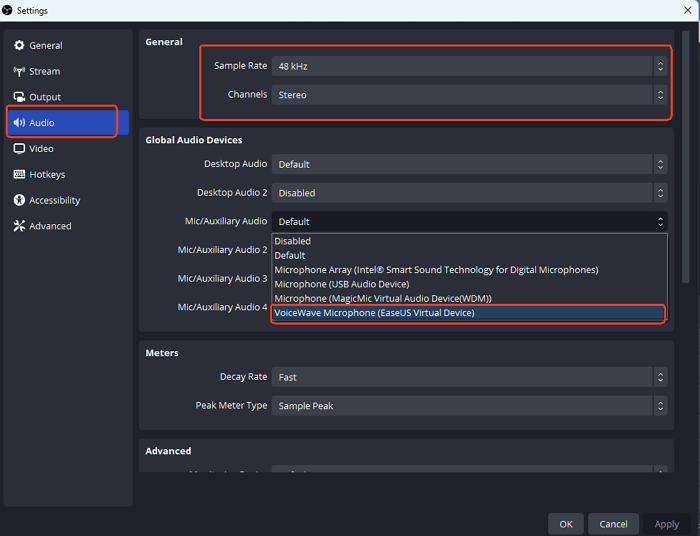Switch to the Hotkeys tab
Viewport: 700px width, 536px height.
pyautogui.click(x=68, y=175)
